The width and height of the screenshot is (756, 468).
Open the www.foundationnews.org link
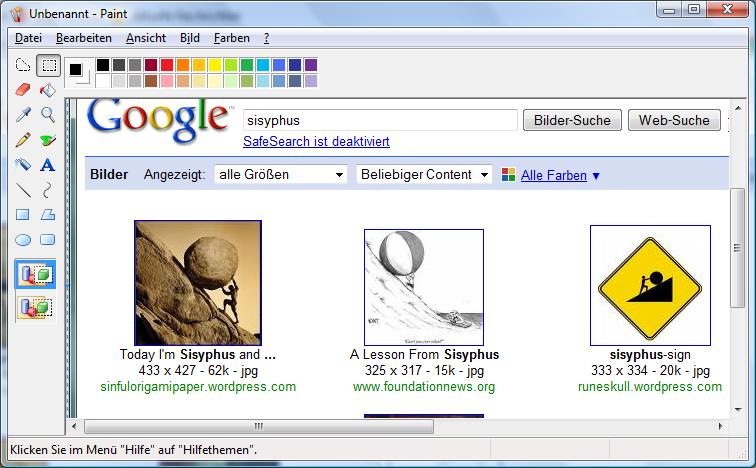tap(424, 387)
